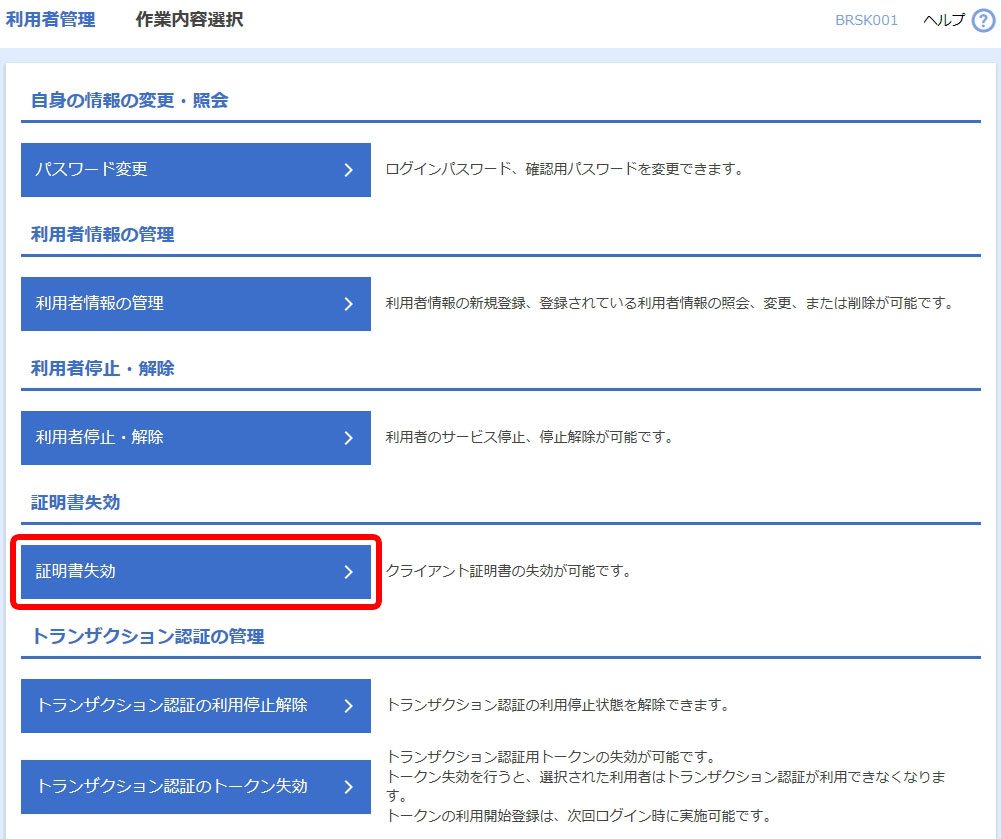1001x839 pixels.
Task: Click the arrow on パスワード変更 button
Action: point(348,170)
